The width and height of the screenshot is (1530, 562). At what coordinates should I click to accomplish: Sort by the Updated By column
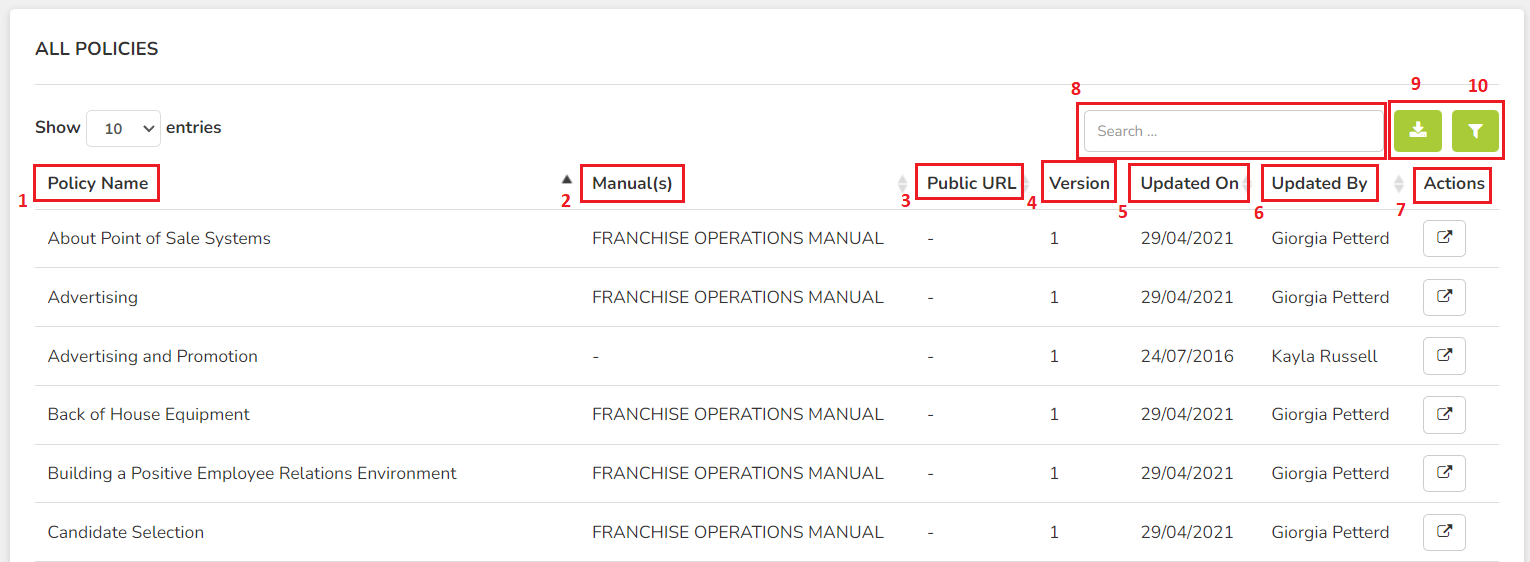[1319, 183]
